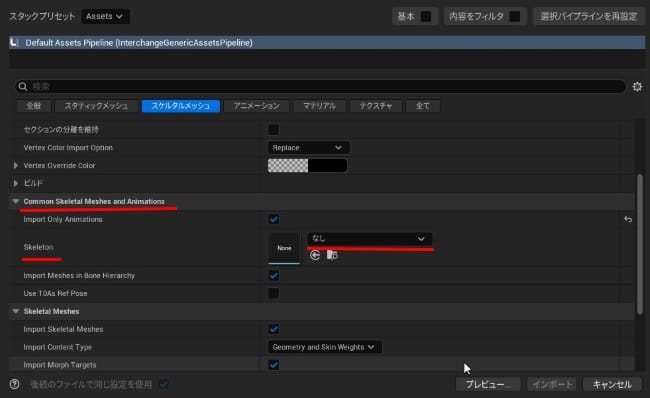Click the キャンセル button
Screen dimensions: 650x398
click(612, 384)
